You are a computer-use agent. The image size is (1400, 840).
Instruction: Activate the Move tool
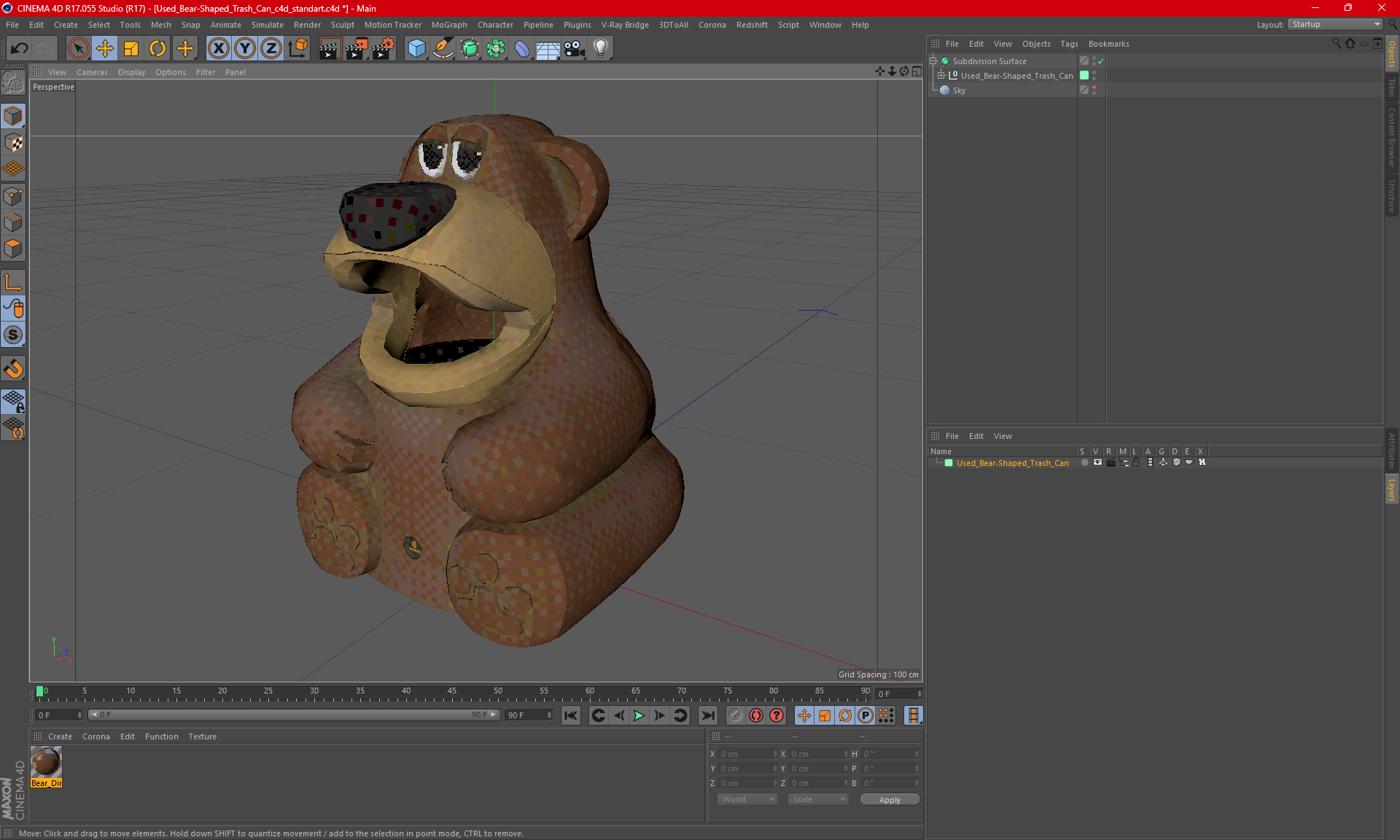pyautogui.click(x=105, y=49)
